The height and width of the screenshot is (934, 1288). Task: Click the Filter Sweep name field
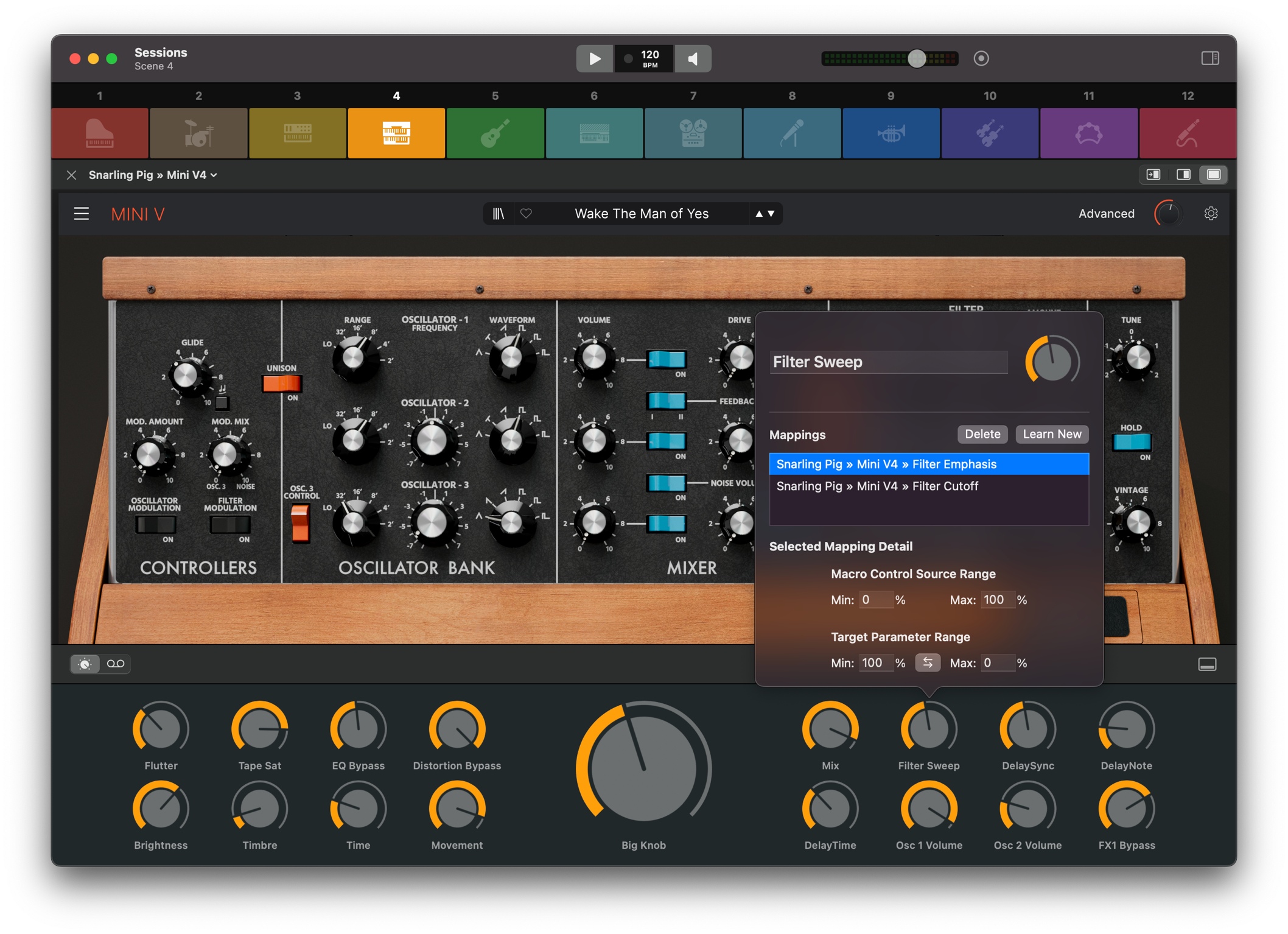click(889, 362)
